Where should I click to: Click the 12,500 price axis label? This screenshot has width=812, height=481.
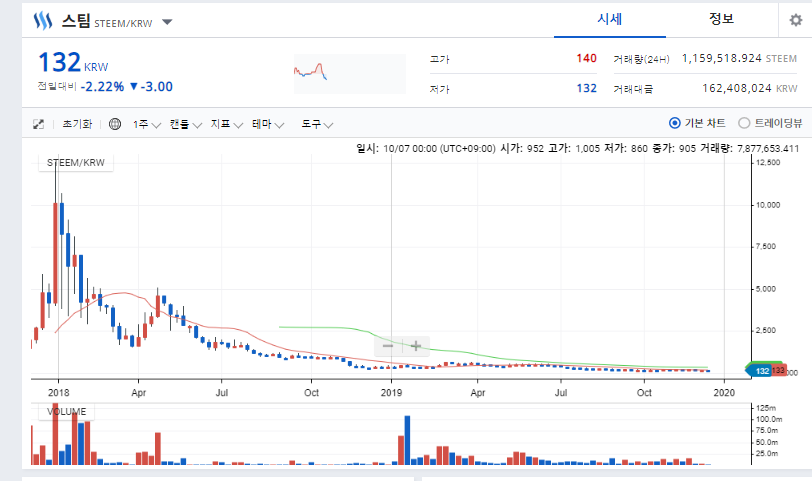click(x=767, y=163)
